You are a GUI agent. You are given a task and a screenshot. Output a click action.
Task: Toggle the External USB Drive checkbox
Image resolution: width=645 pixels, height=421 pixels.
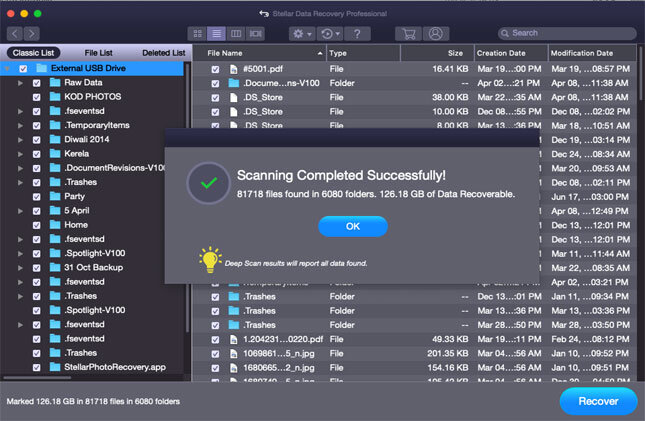tap(23, 69)
